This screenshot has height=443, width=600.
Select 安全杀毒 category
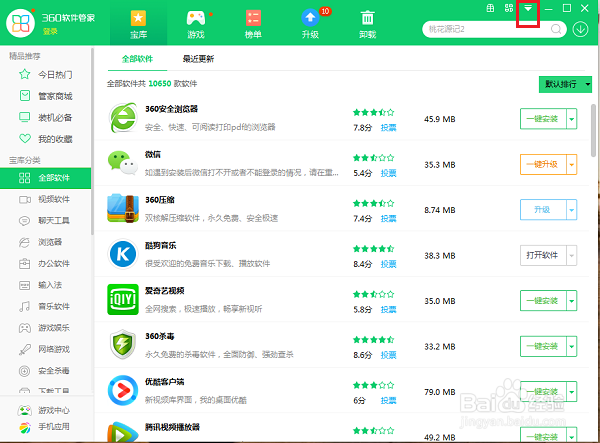46,371
